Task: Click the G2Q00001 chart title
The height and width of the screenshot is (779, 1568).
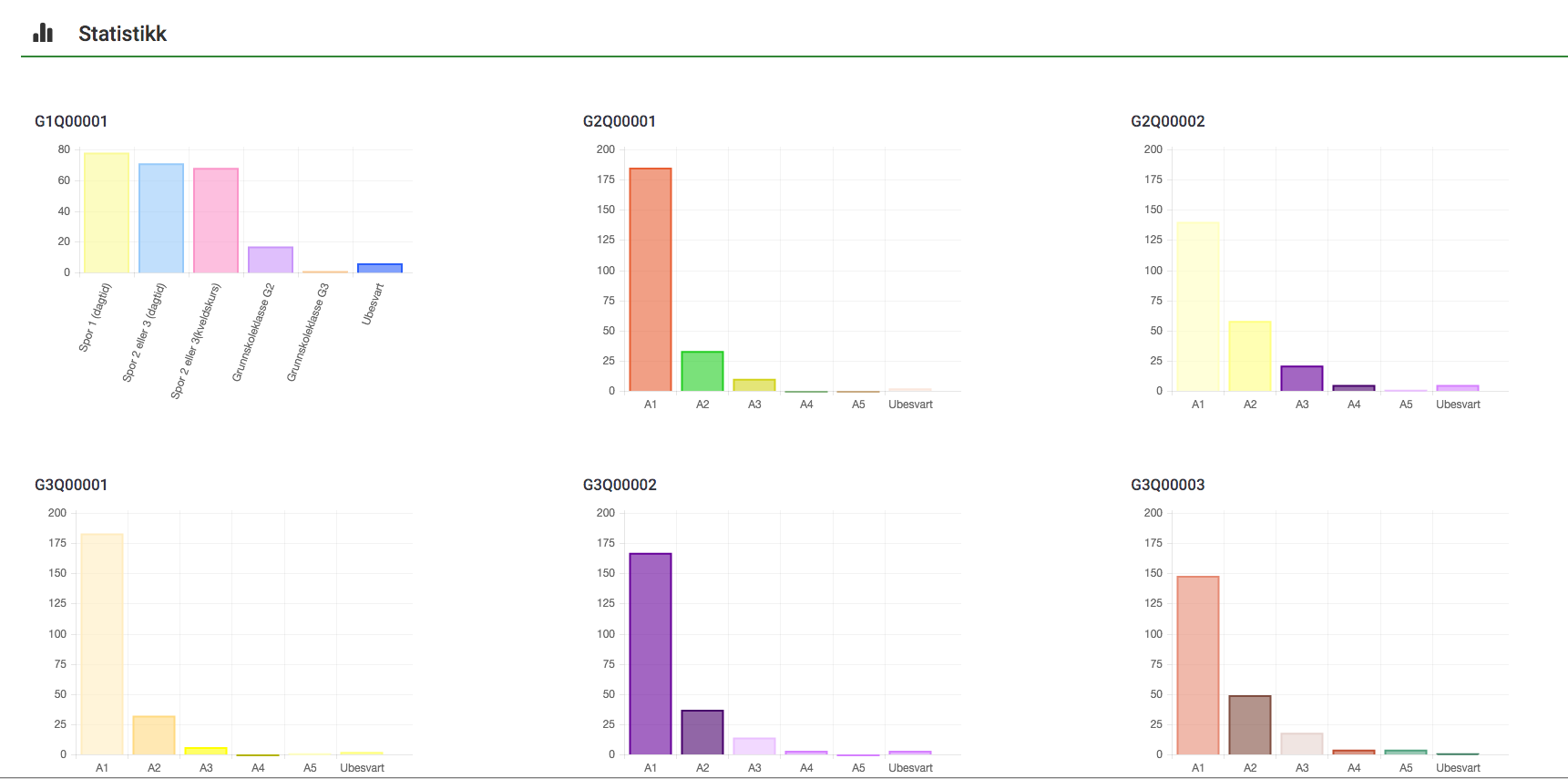Action: [x=620, y=121]
